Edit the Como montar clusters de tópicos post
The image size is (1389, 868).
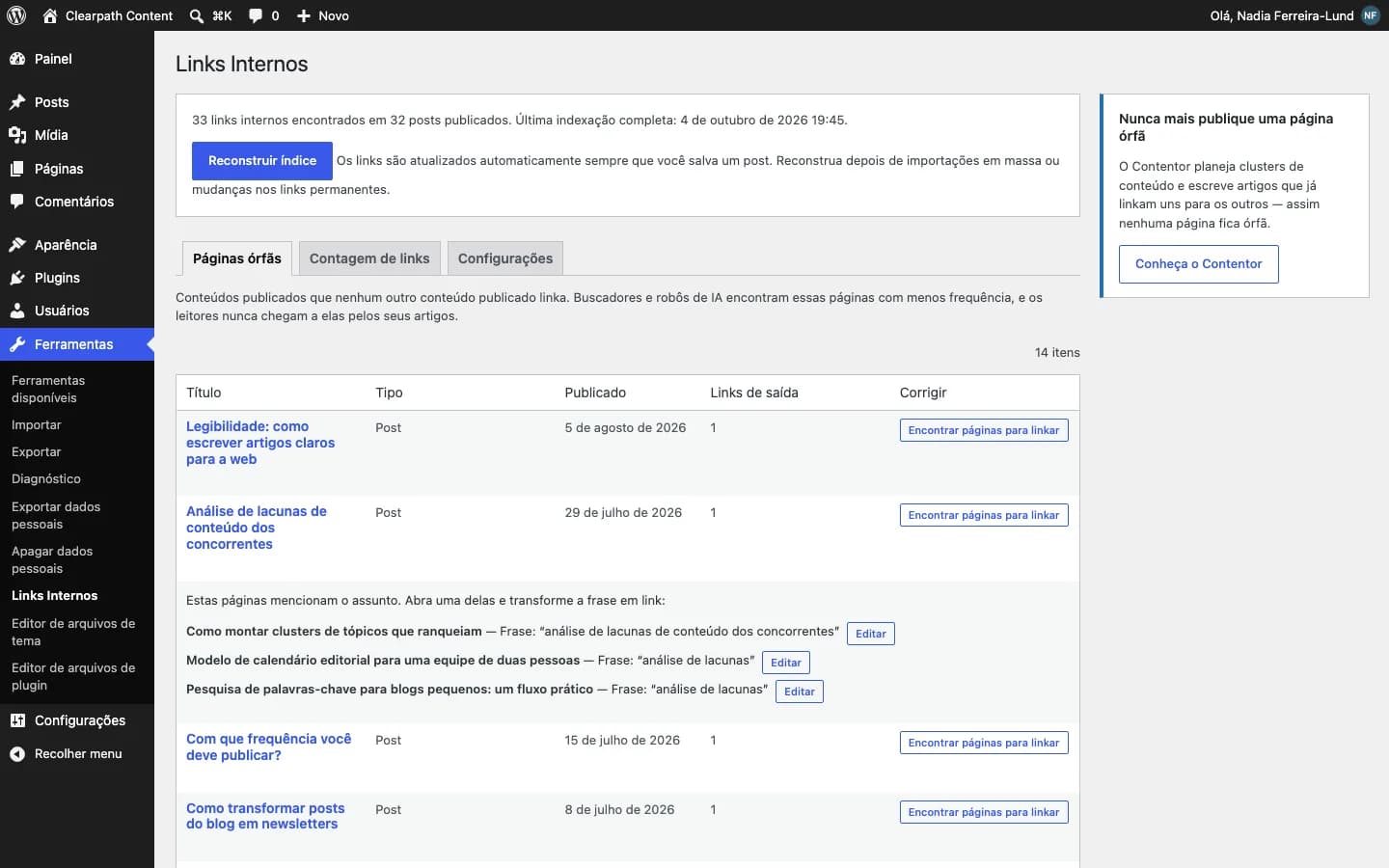pyautogui.click(x=871, y=634)
